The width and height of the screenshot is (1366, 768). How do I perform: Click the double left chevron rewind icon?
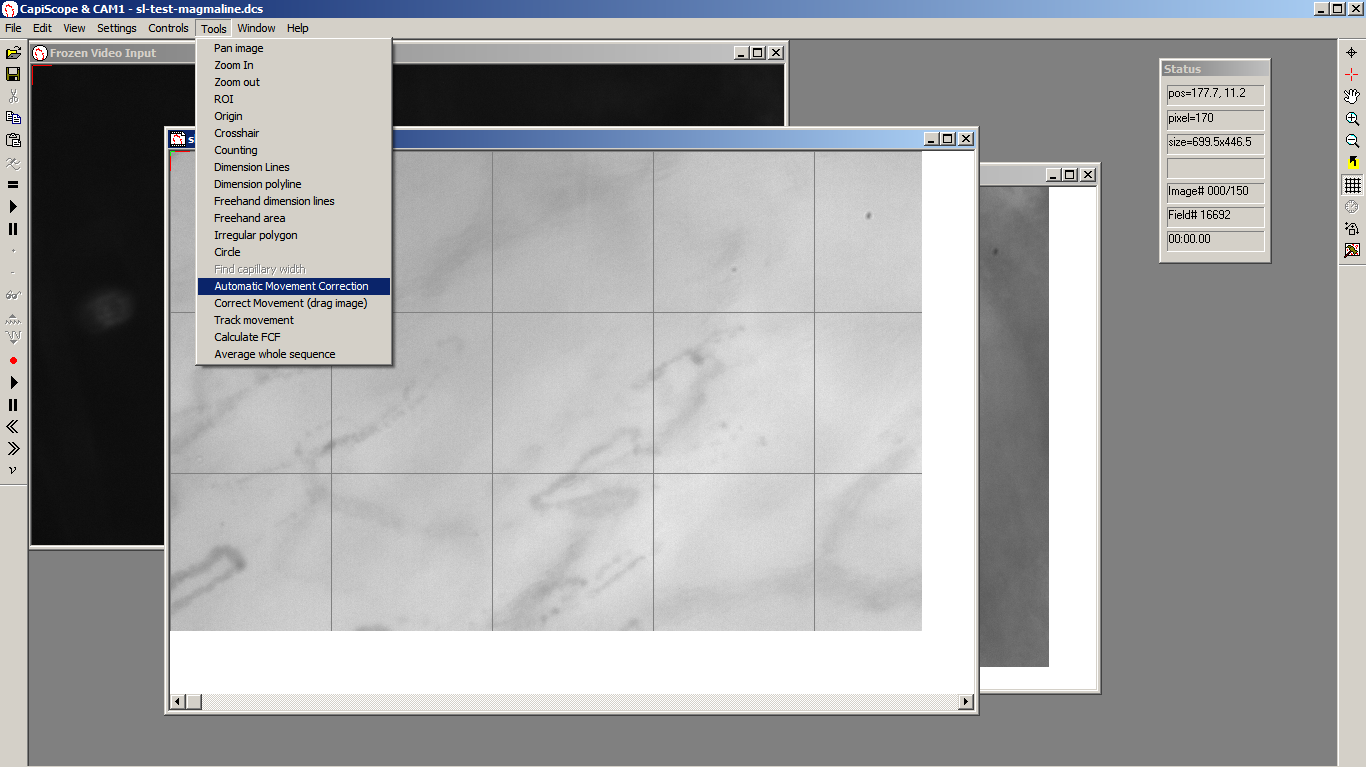pyautogui.click(x=13, y=426)
